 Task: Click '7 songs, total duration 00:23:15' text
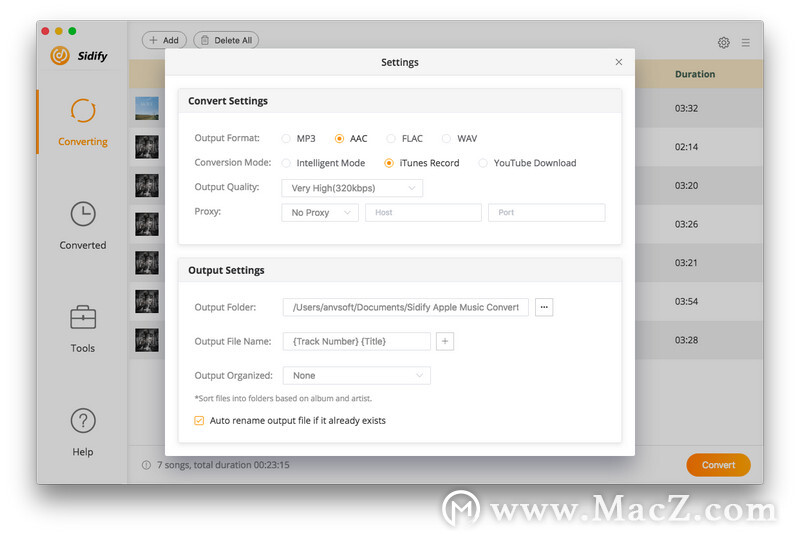[223, 465]
